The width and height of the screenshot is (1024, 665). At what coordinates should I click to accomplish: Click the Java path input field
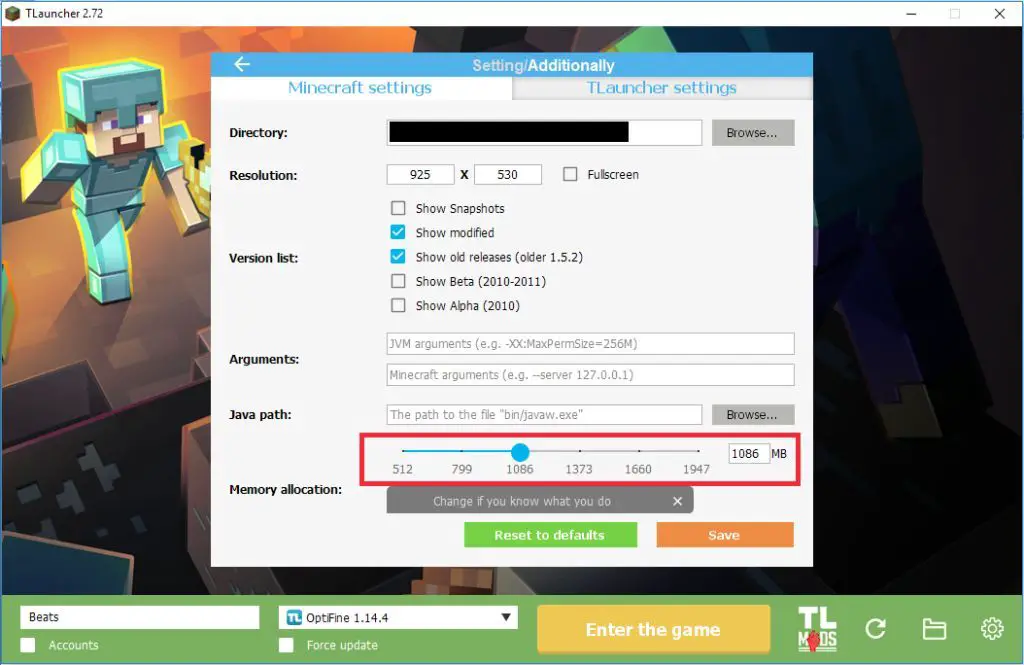tap(544, 415)
